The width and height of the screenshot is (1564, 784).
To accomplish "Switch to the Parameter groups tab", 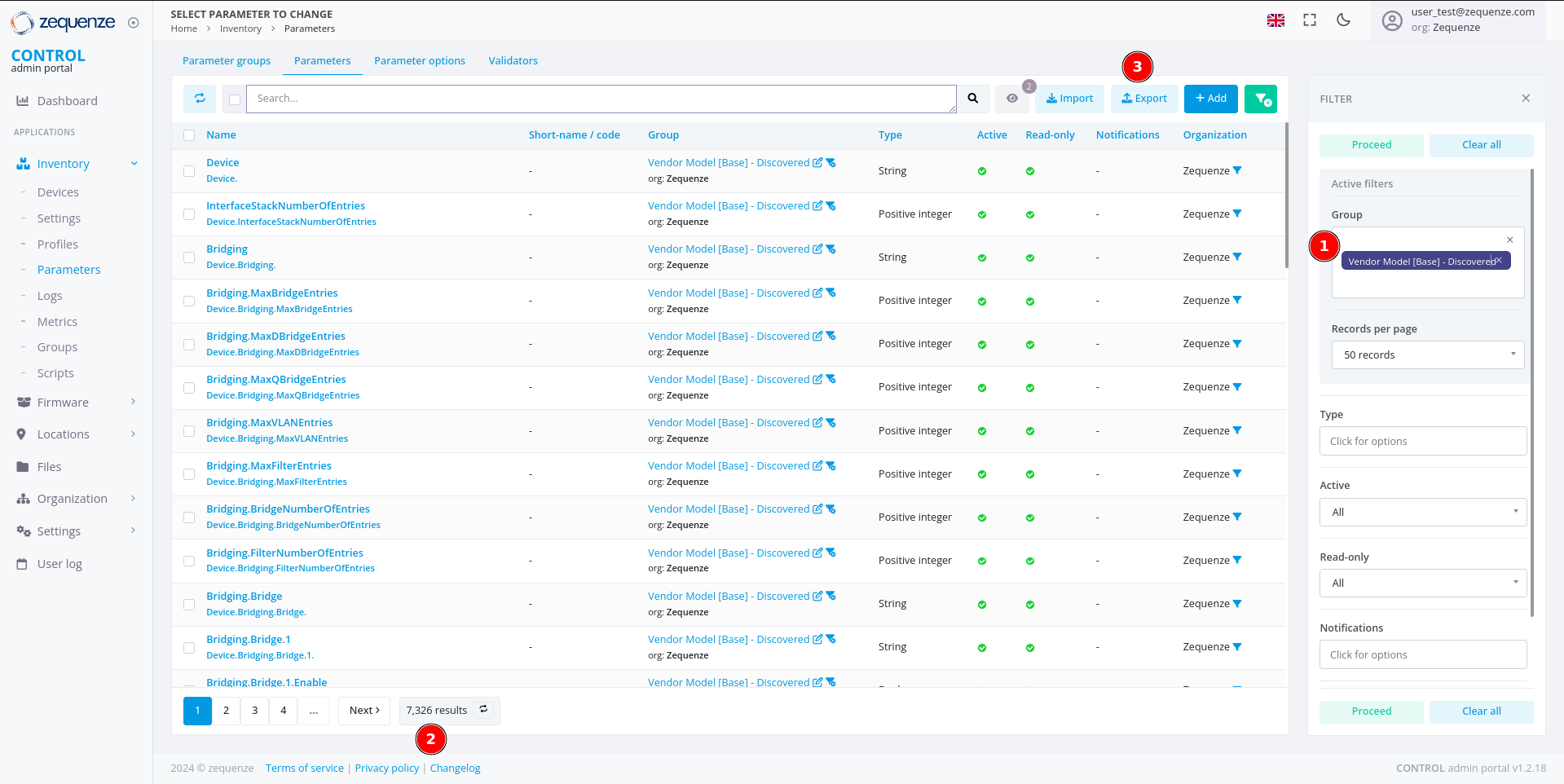I will [227, 61].
